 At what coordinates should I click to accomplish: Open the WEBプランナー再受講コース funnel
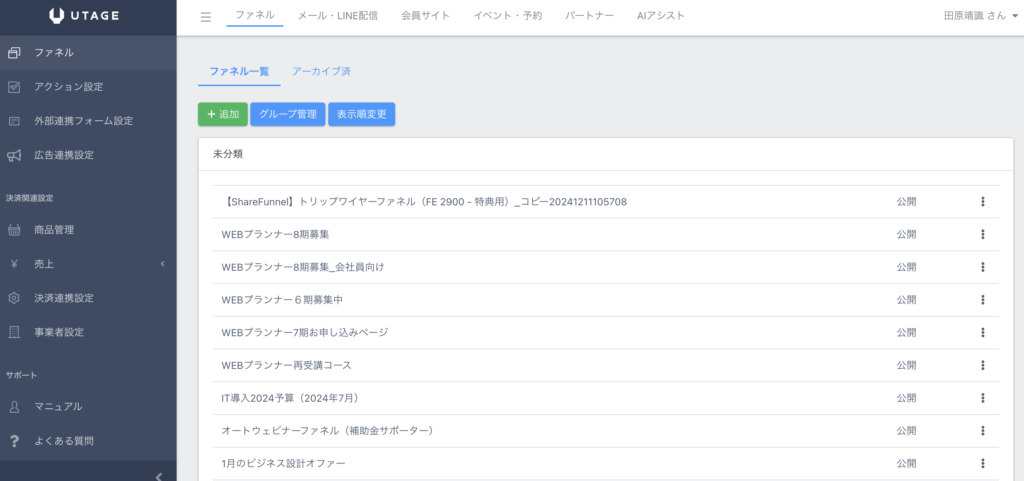(287, 365)
